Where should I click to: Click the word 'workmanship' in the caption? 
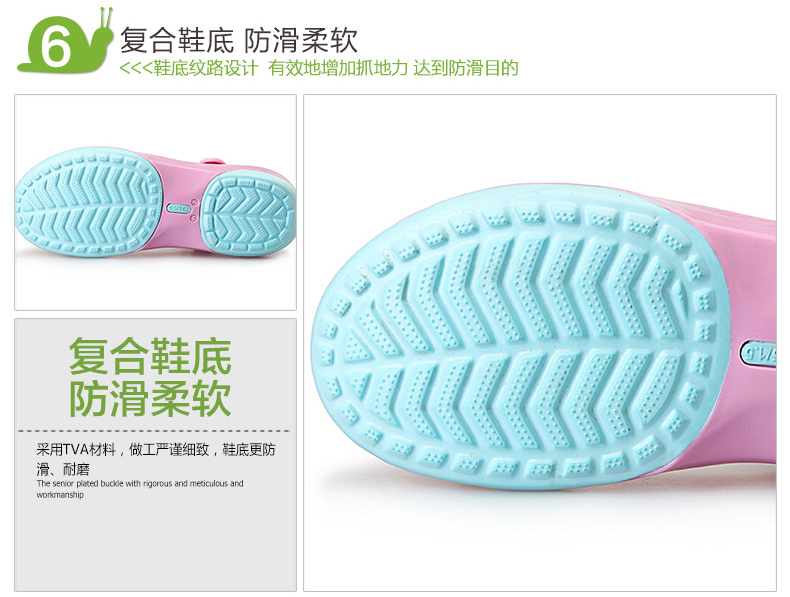pyautogui.click(x=60, y=495)
